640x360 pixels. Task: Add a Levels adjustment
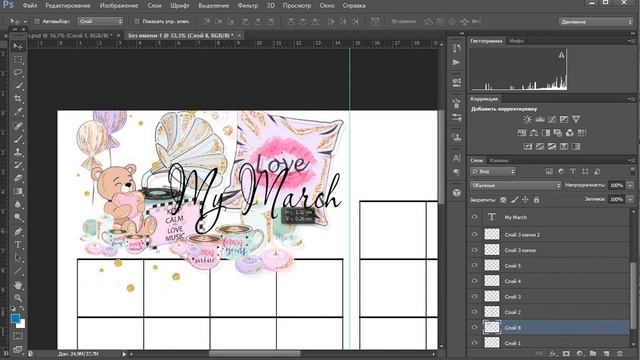pos(540,119)
